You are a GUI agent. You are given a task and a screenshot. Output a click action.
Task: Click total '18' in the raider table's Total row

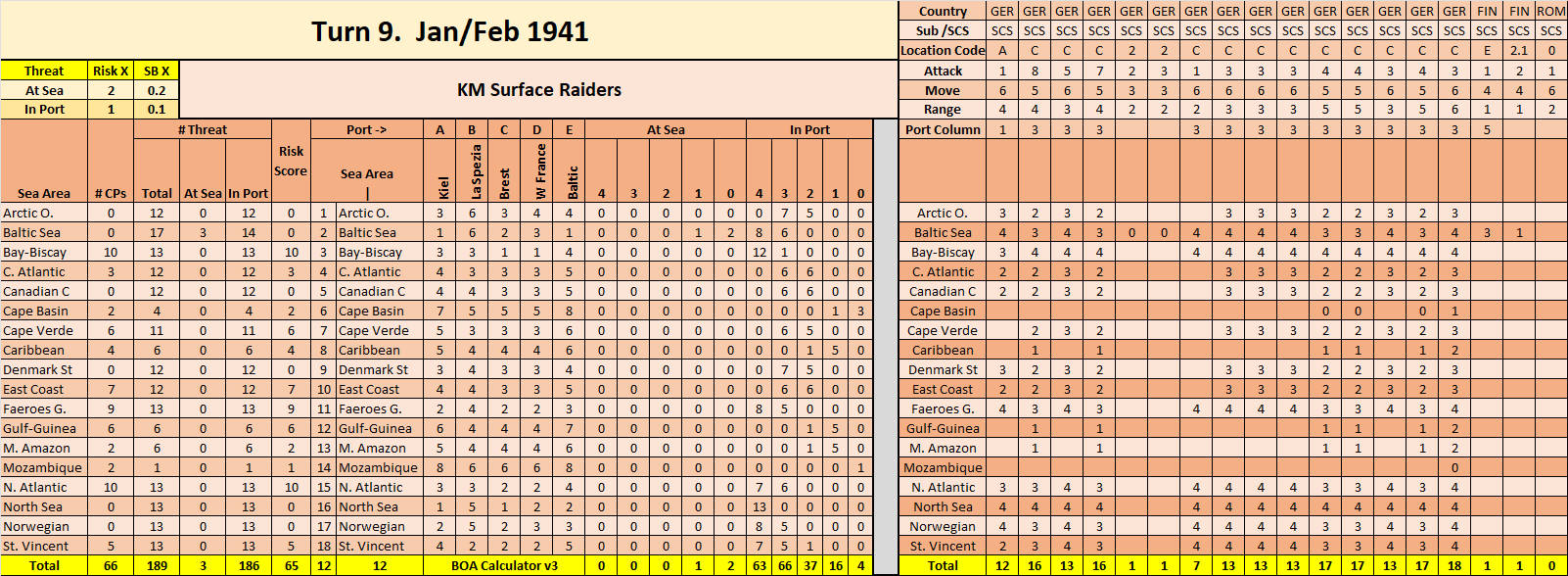[x=1454, y=566]
